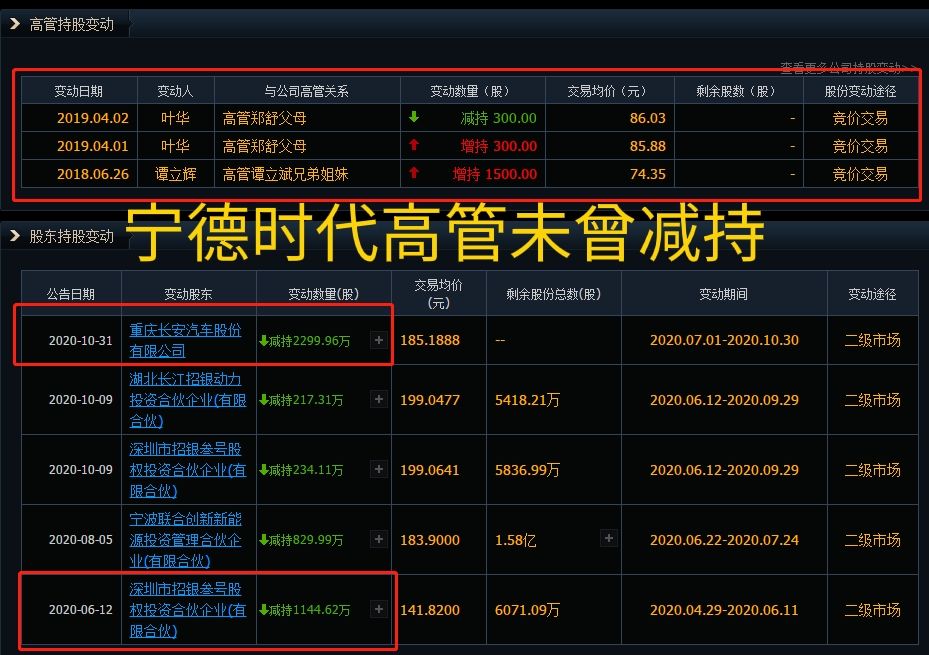Click 剩余股份总数(股) column header

553,294
